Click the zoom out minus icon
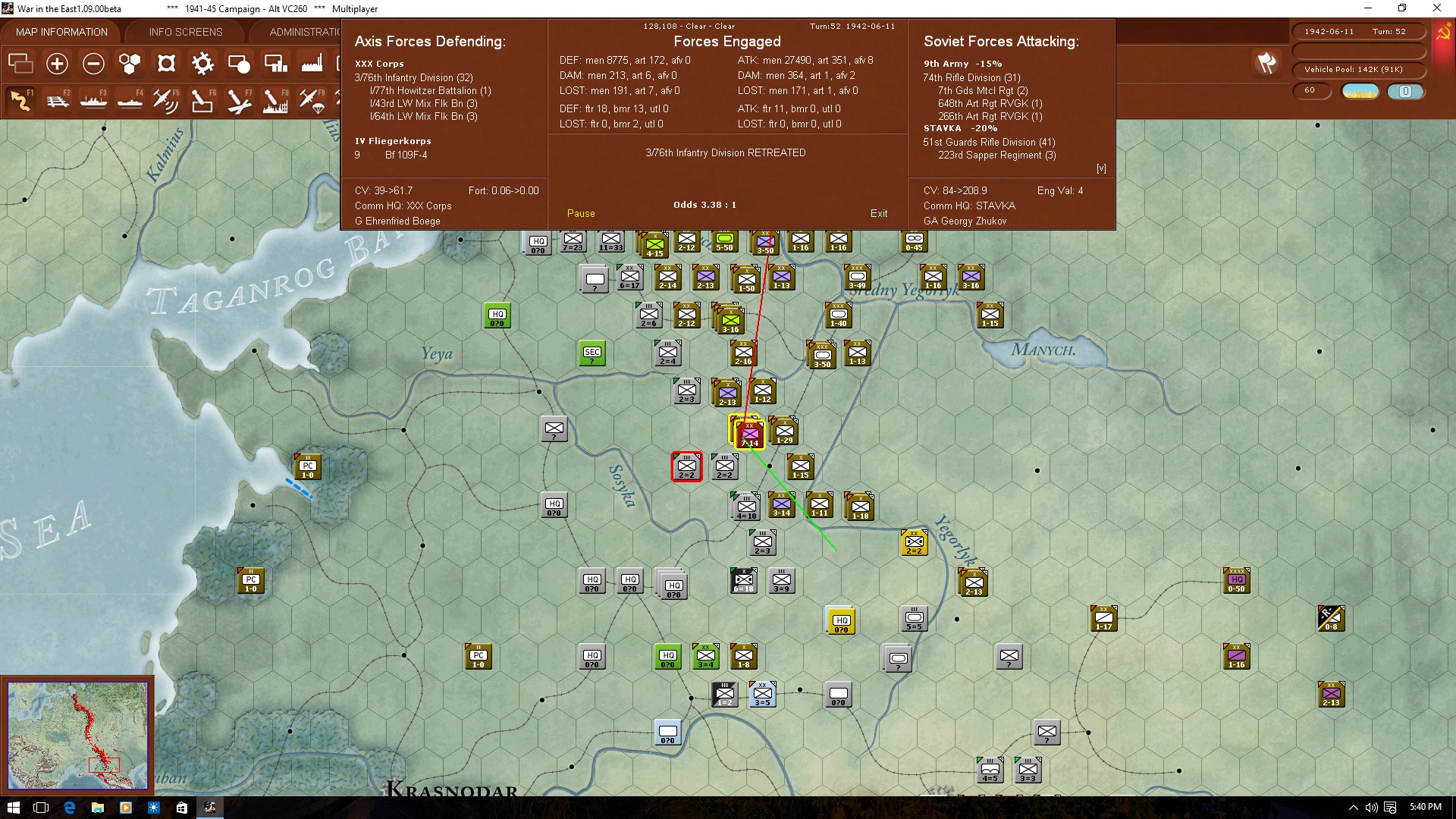This screenshot has width=1456, height=819. [x=93, y=64]
